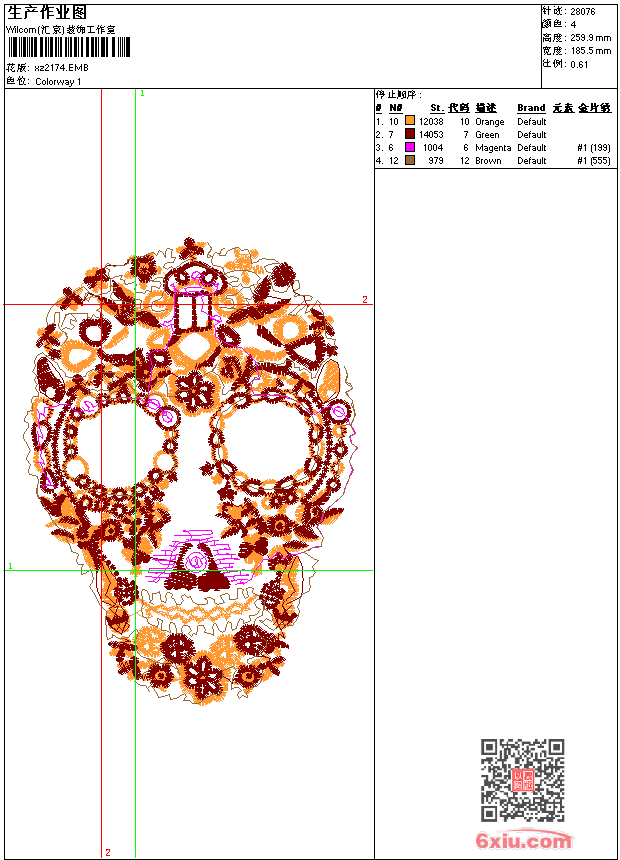
Task: Click the stitch count value 28076
Action: click(x=582, y=12)
